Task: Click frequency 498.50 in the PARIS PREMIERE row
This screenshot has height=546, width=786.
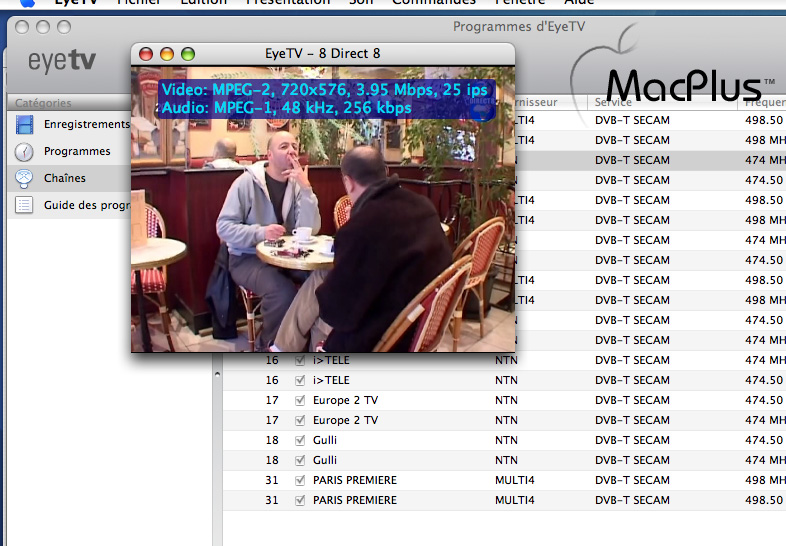Action: pos(764,500)
